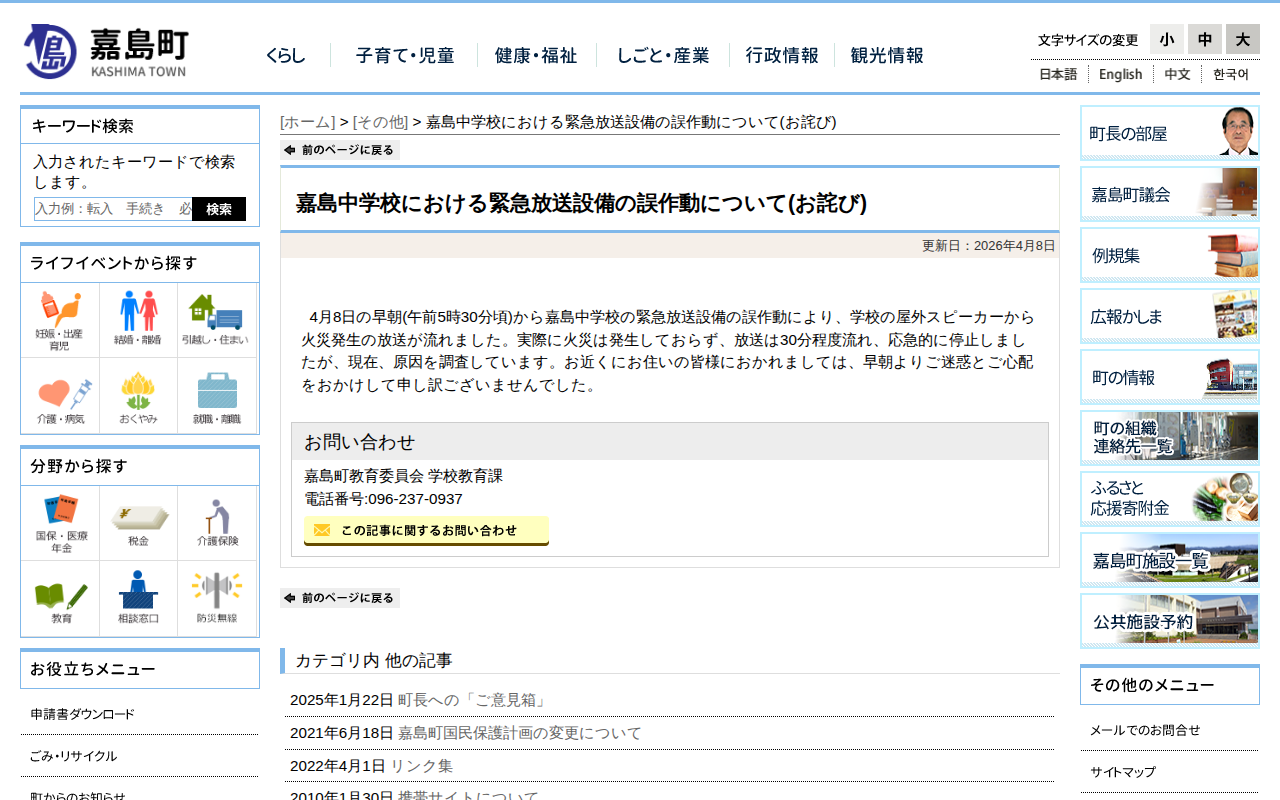
Task: Set font size to 小
Action: [x=1166, y=39]
